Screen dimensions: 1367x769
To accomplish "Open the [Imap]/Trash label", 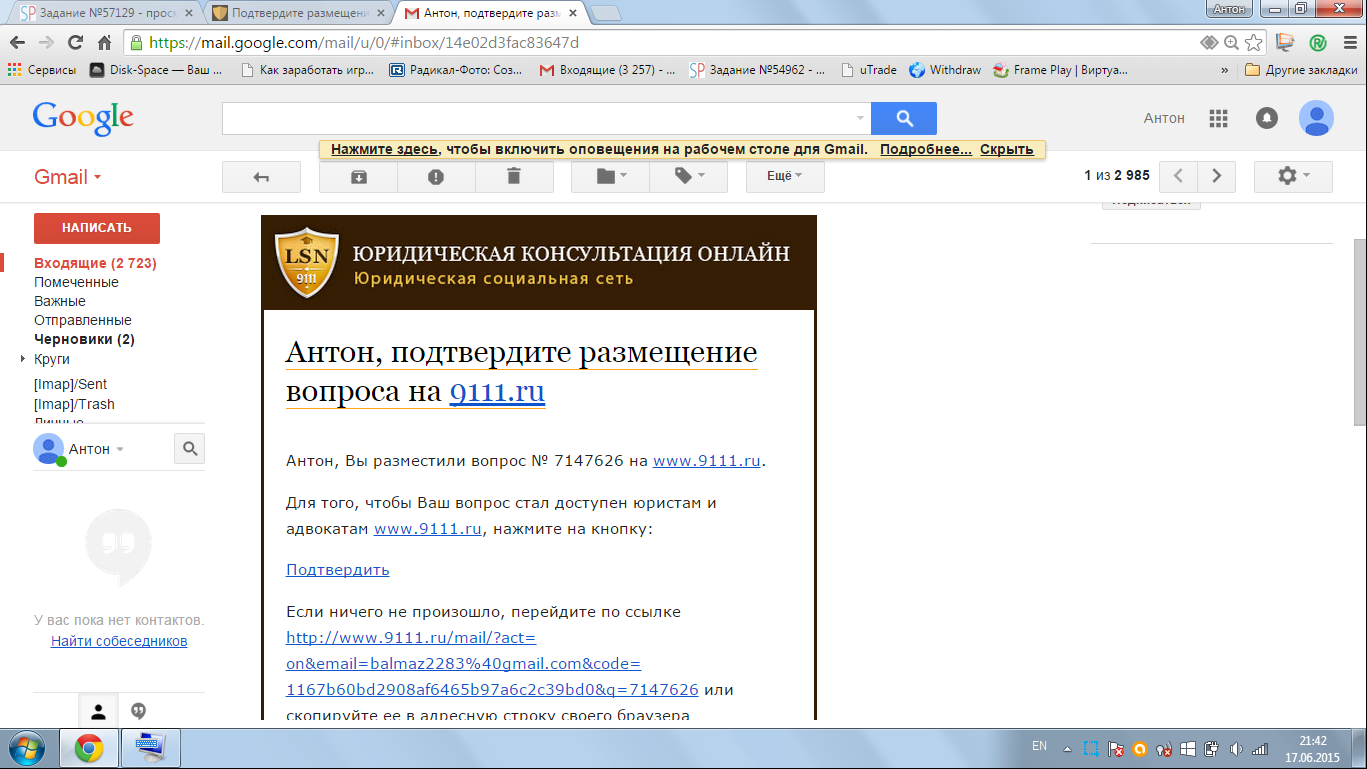I will (74, 404).
